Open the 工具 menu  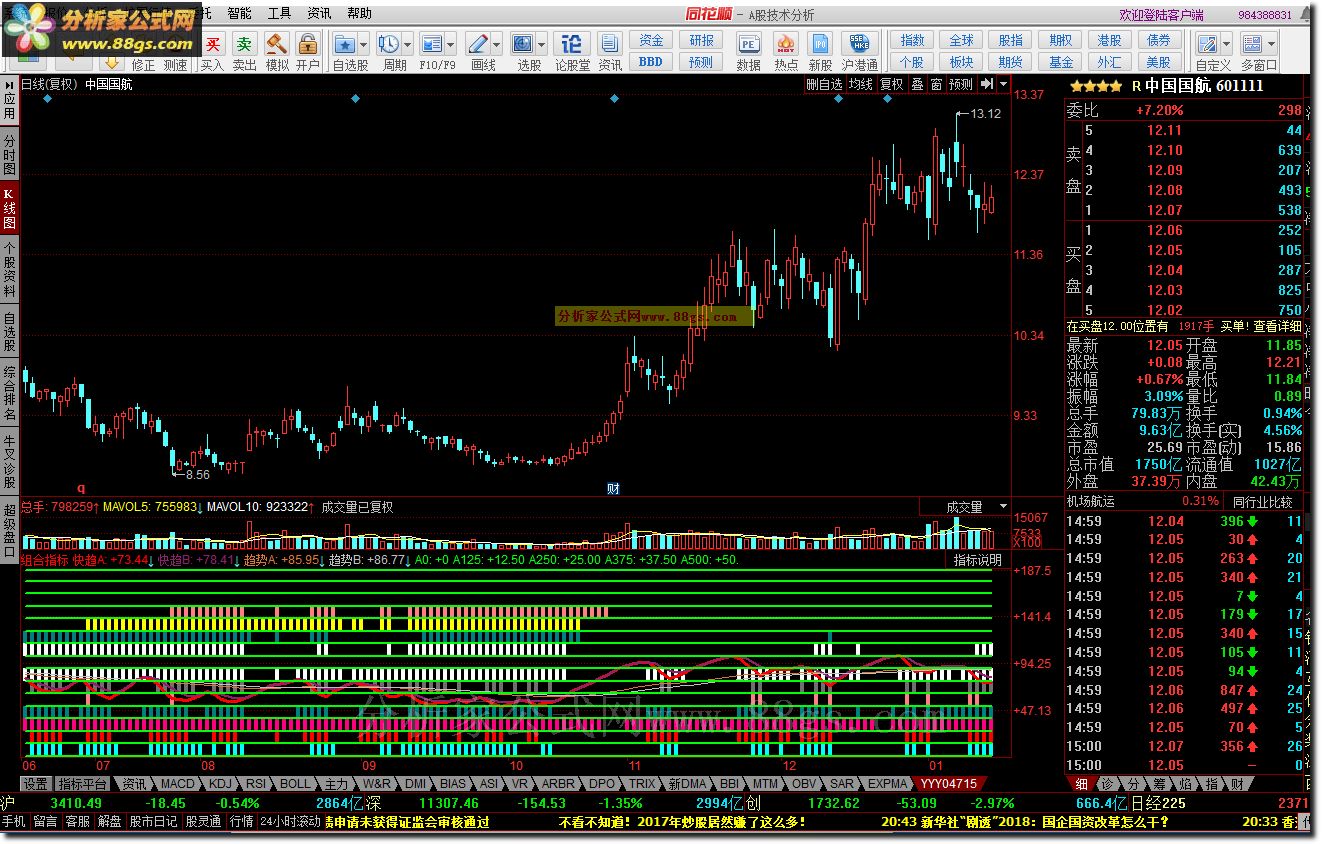pyautogui.click(x=280, y=14)
